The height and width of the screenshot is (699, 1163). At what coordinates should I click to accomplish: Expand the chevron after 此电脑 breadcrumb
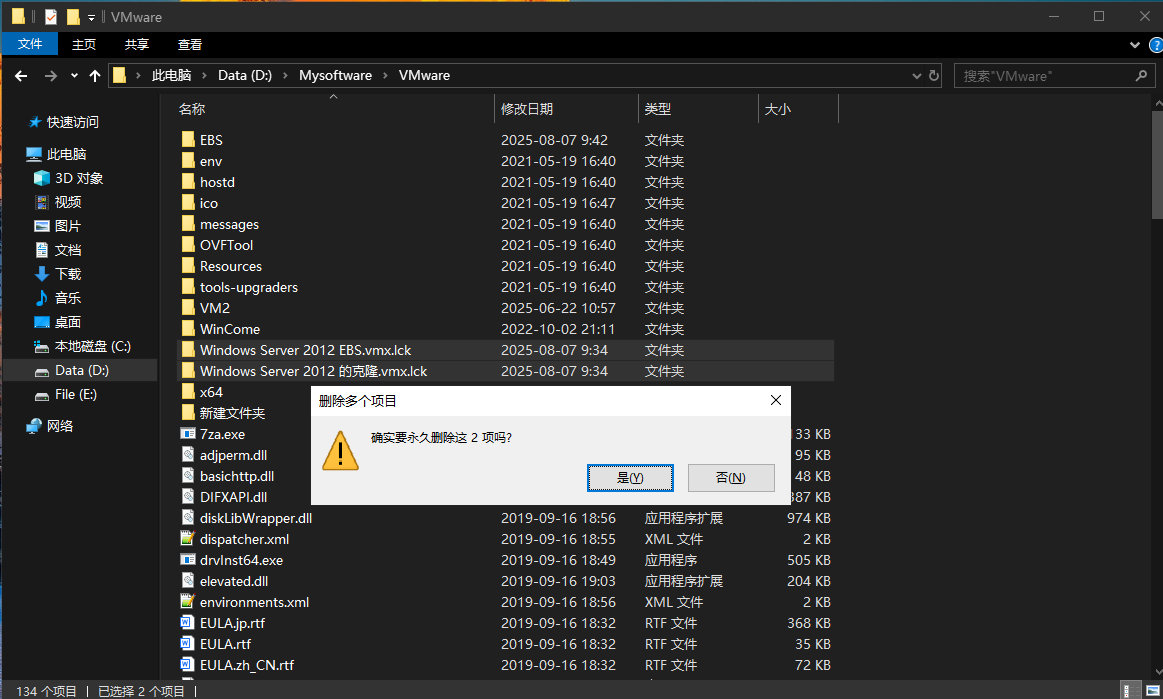(205, 76)
